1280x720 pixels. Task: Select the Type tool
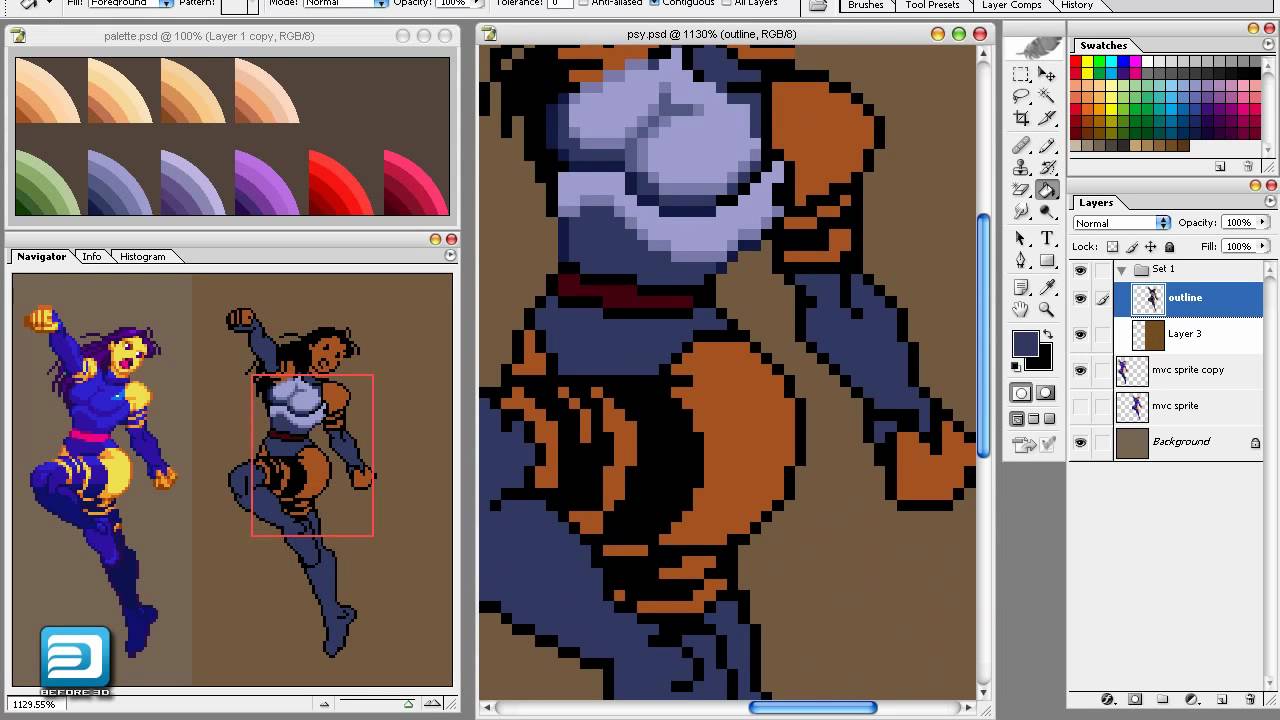[1047, 238]
